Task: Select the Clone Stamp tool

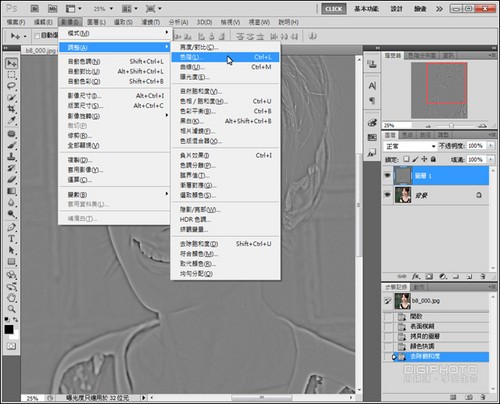Action: 12,157
